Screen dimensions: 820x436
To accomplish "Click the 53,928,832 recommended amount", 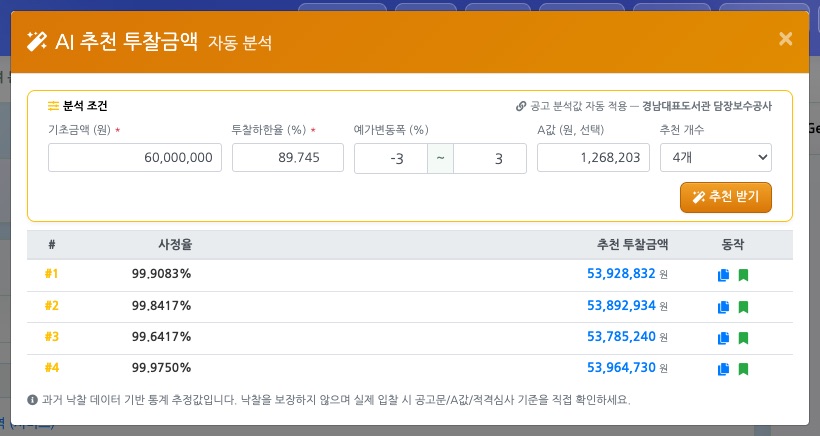I will 621,273.
